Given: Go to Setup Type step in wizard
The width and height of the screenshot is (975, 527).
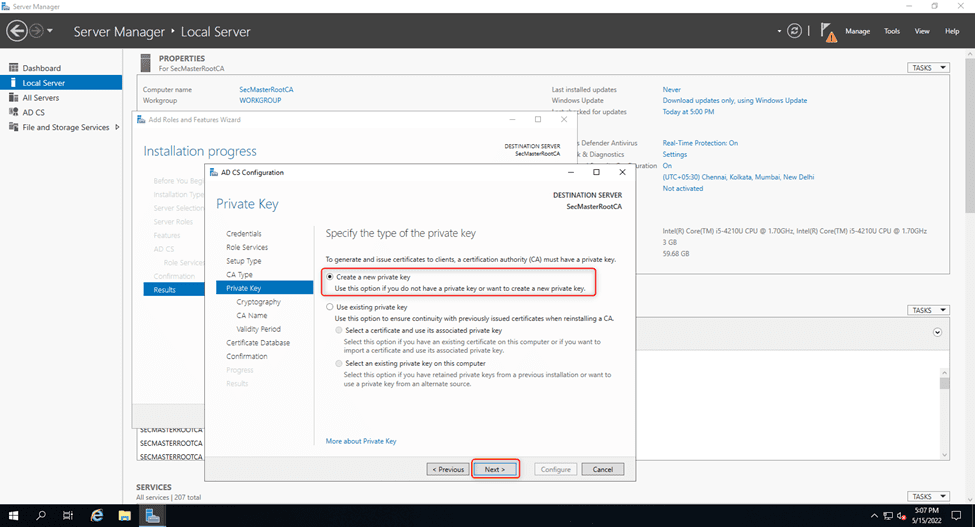Looking at the screenshot, I should pos(244,261).
